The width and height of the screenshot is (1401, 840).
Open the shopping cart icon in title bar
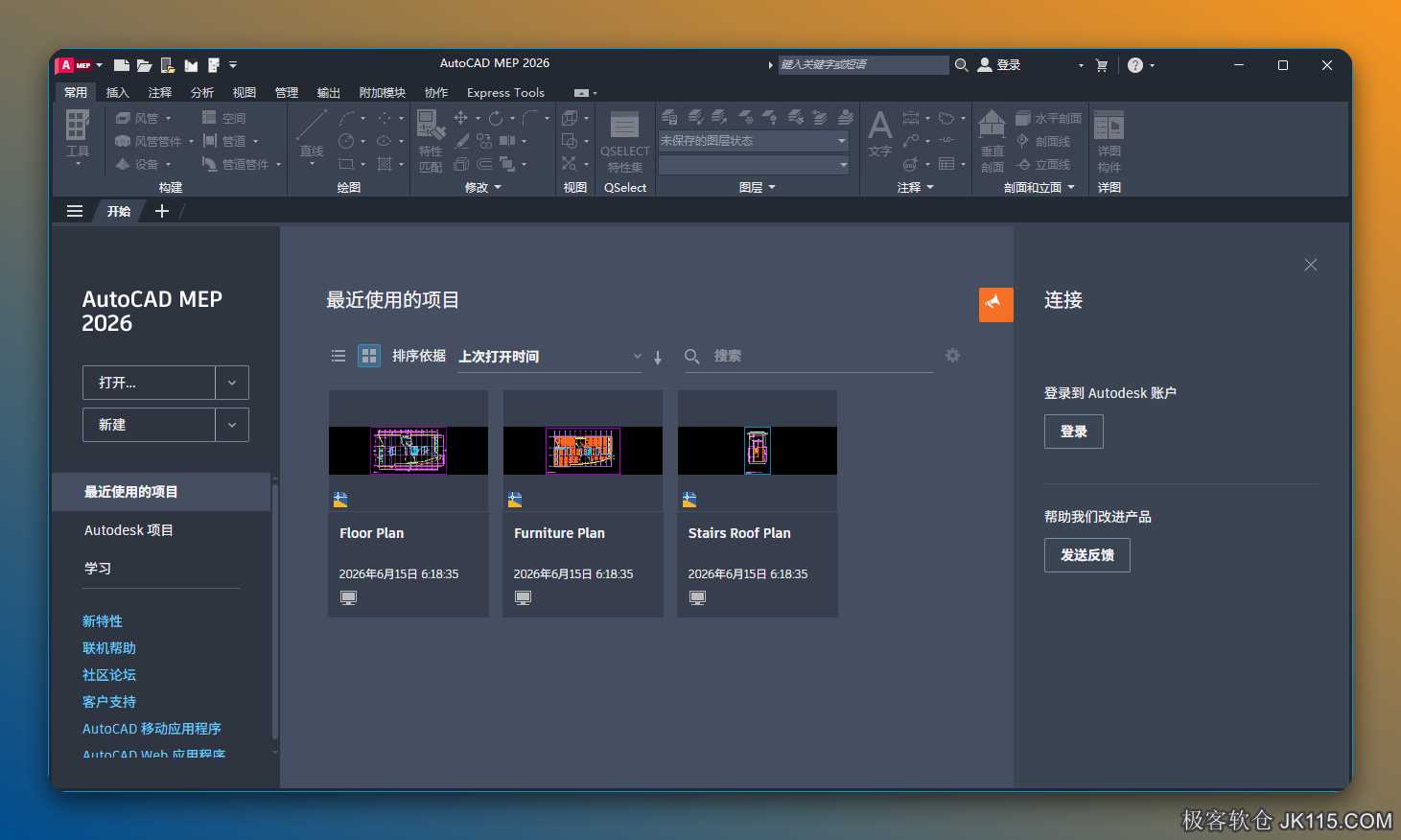click(1101, 65)
